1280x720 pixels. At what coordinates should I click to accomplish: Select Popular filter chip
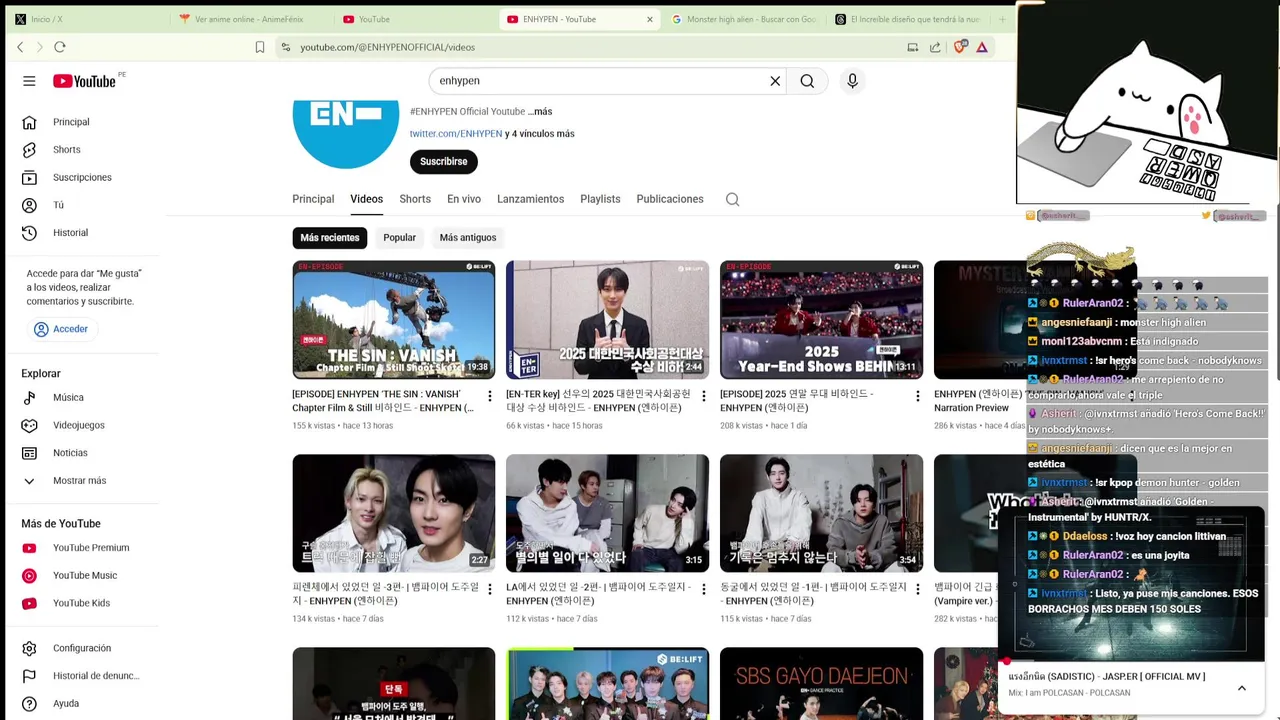tap(399, 238)
